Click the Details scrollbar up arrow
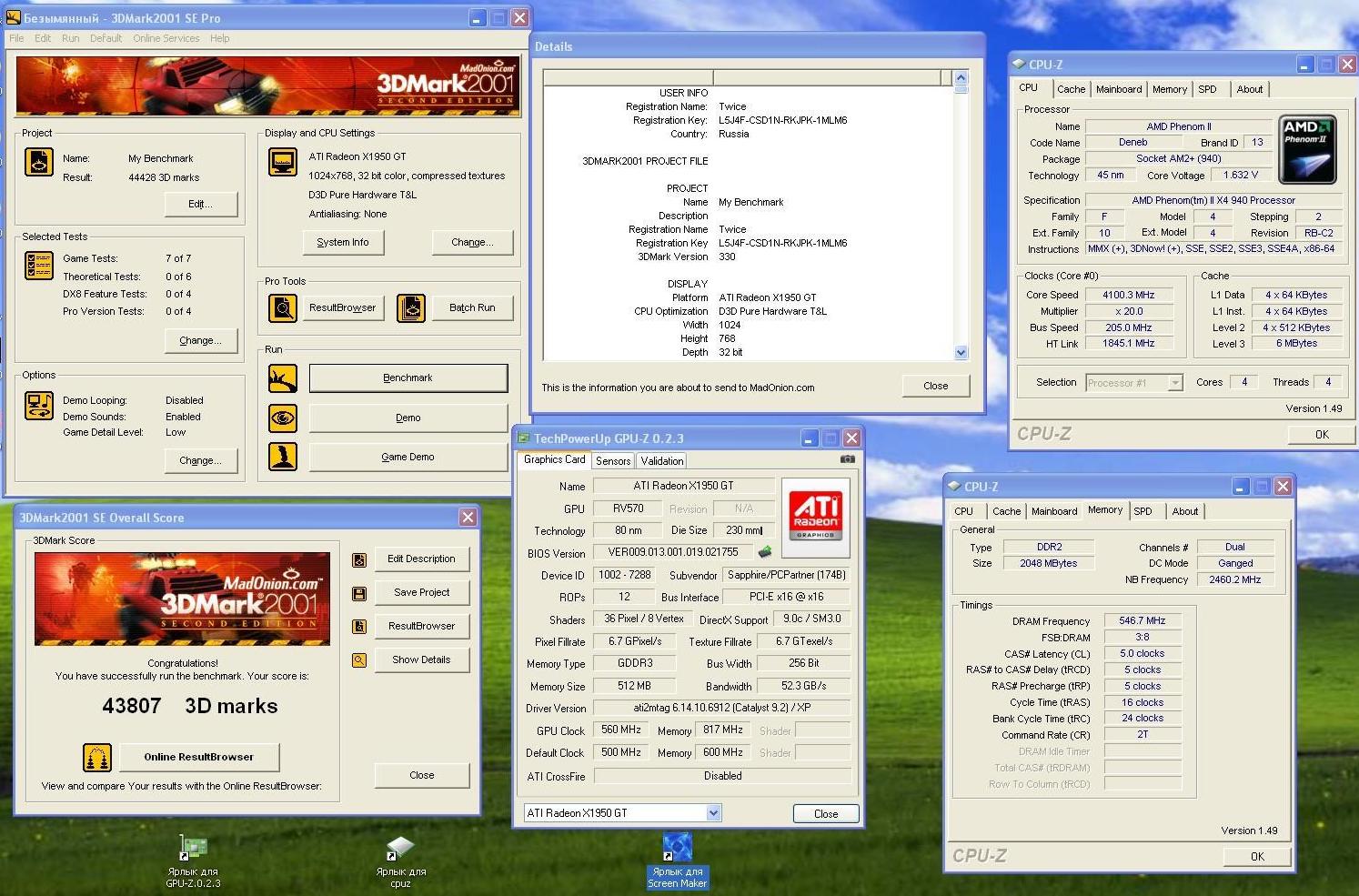The width and height of the screenshot is (1359, 896). click(x=961, y=77)
